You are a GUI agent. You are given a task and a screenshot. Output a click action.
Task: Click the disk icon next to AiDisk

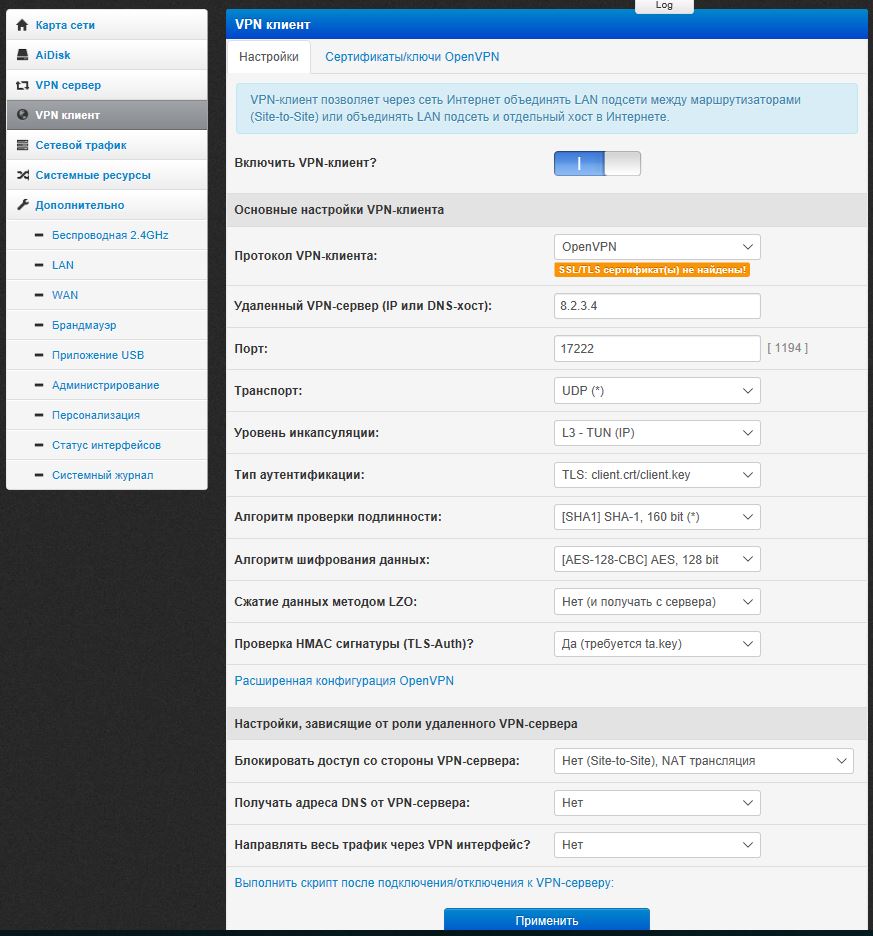22,55
